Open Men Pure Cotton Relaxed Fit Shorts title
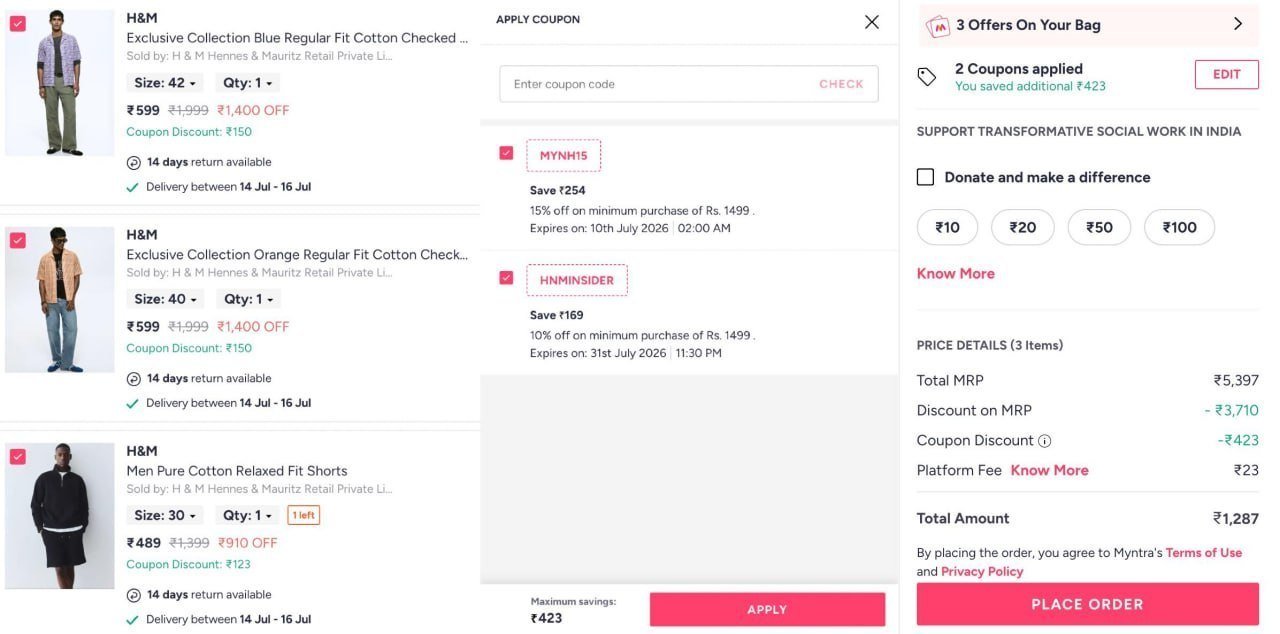The width and height of the screenshot is (1280, 634). 237,471
